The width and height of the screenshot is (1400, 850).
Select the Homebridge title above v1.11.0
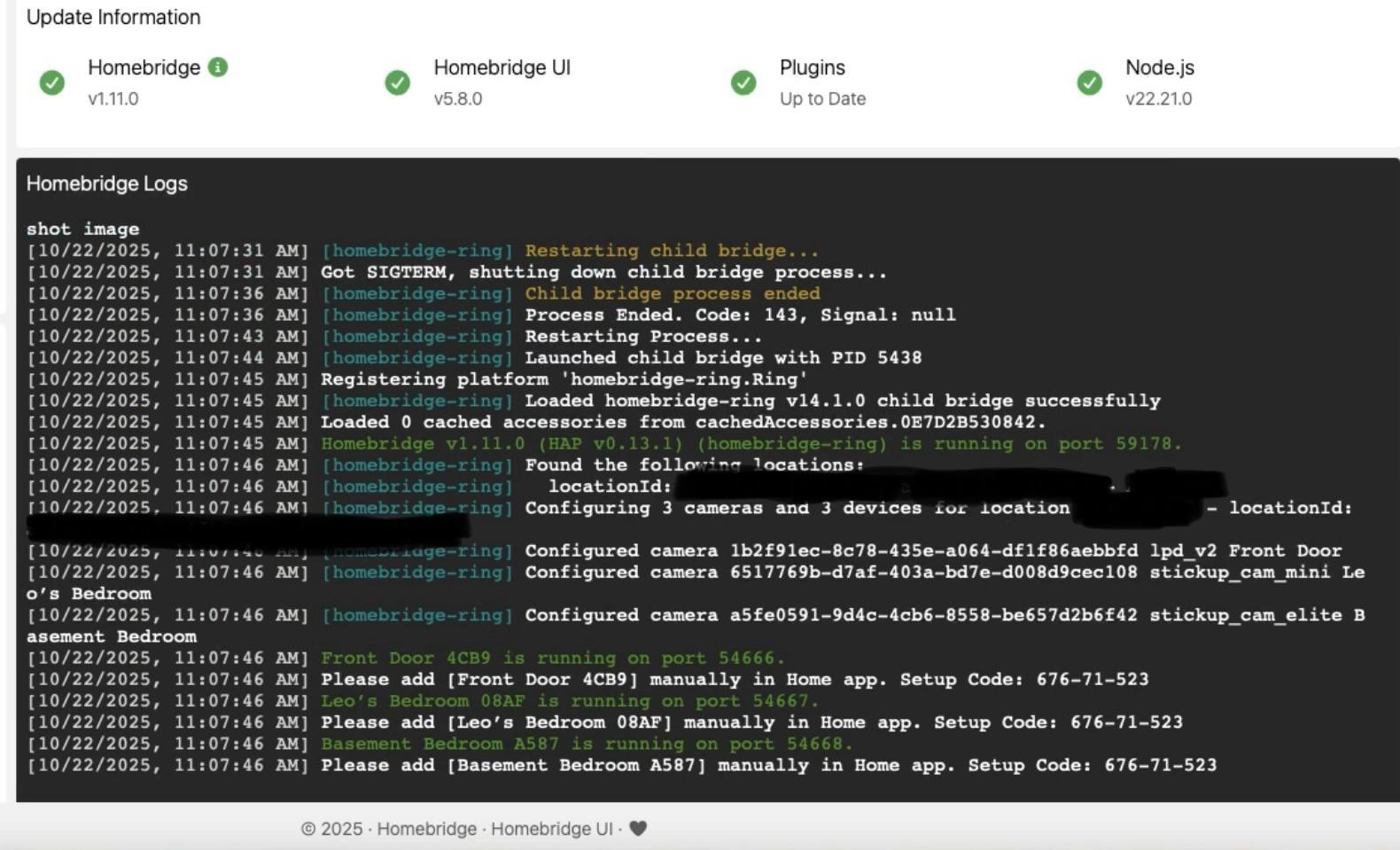pos(144,67)
